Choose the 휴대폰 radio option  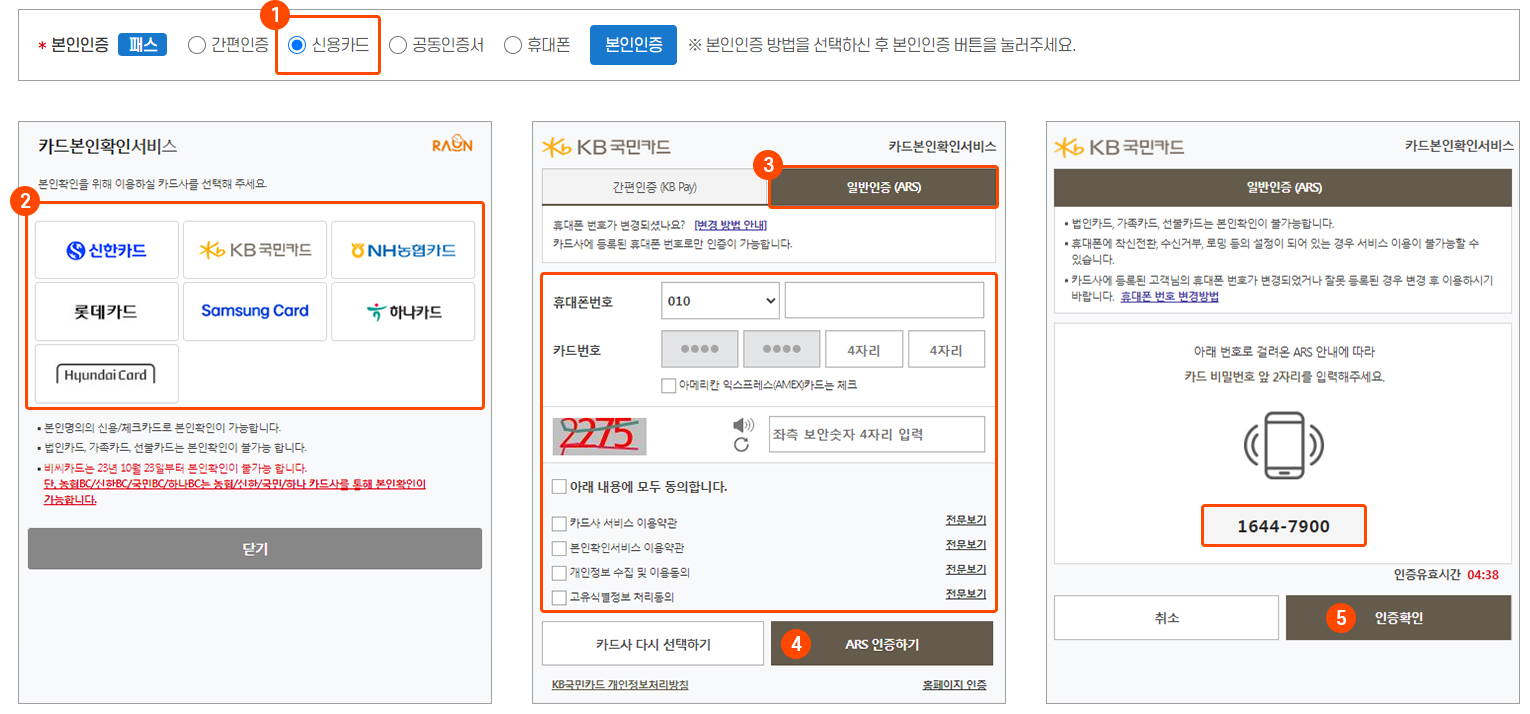tap(513, 45)
